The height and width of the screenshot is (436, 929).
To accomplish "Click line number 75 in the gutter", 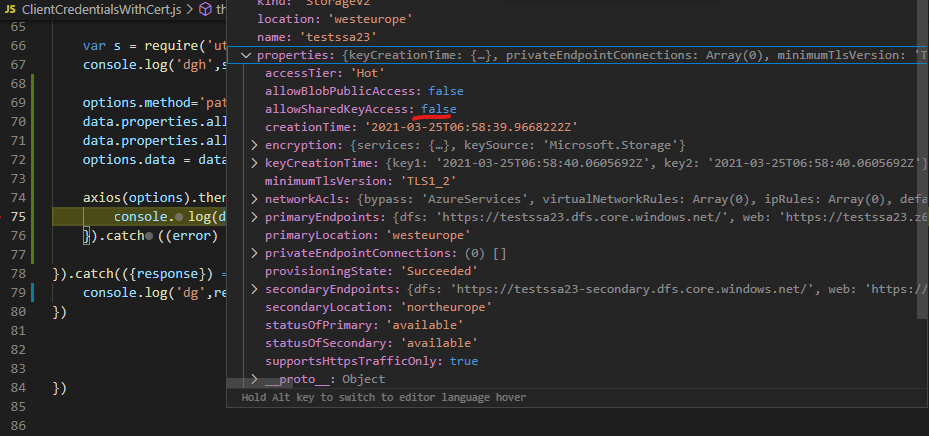I will [19, 217].
